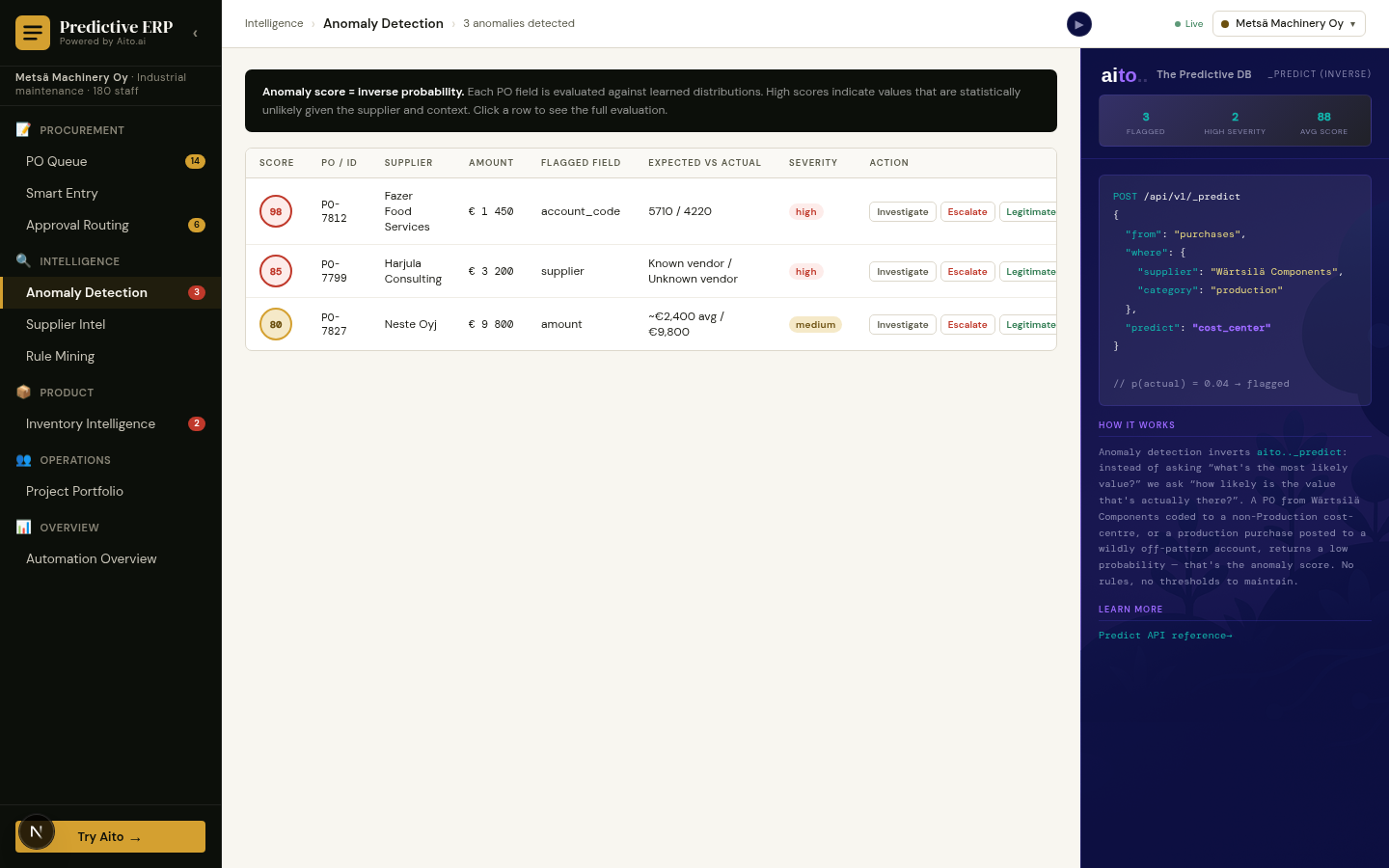Click the account_code flagged field cell
This screenshot has height=868, width=1389.
[x=581, y=211]
